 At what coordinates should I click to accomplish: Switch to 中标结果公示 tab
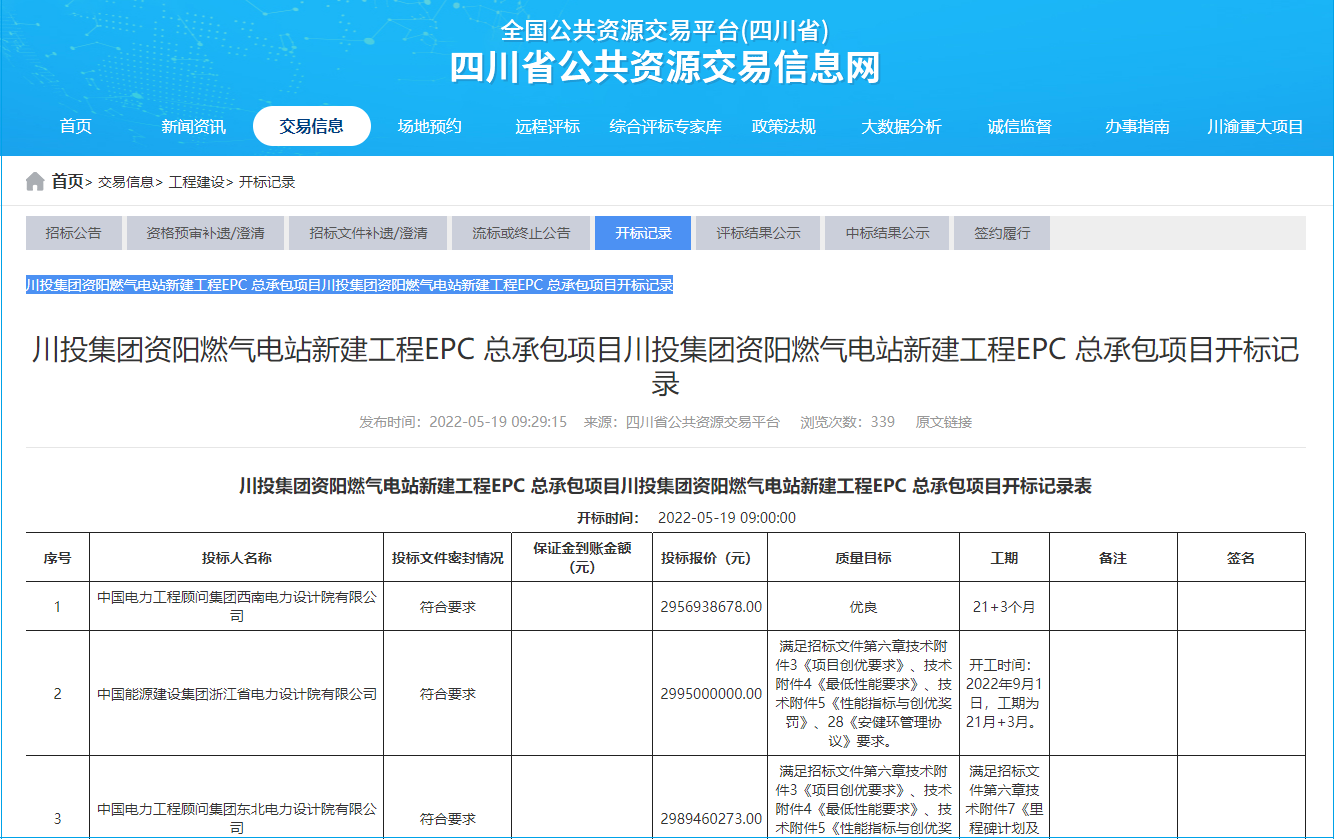pos(887,233)
